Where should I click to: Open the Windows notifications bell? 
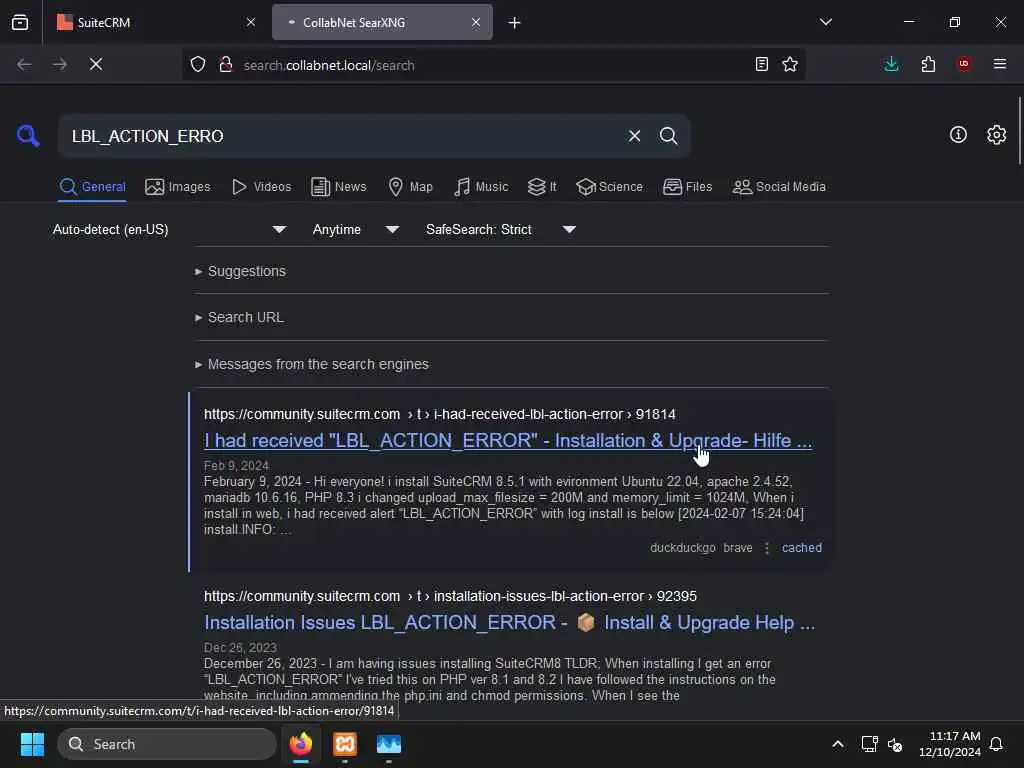pos(996,744)
